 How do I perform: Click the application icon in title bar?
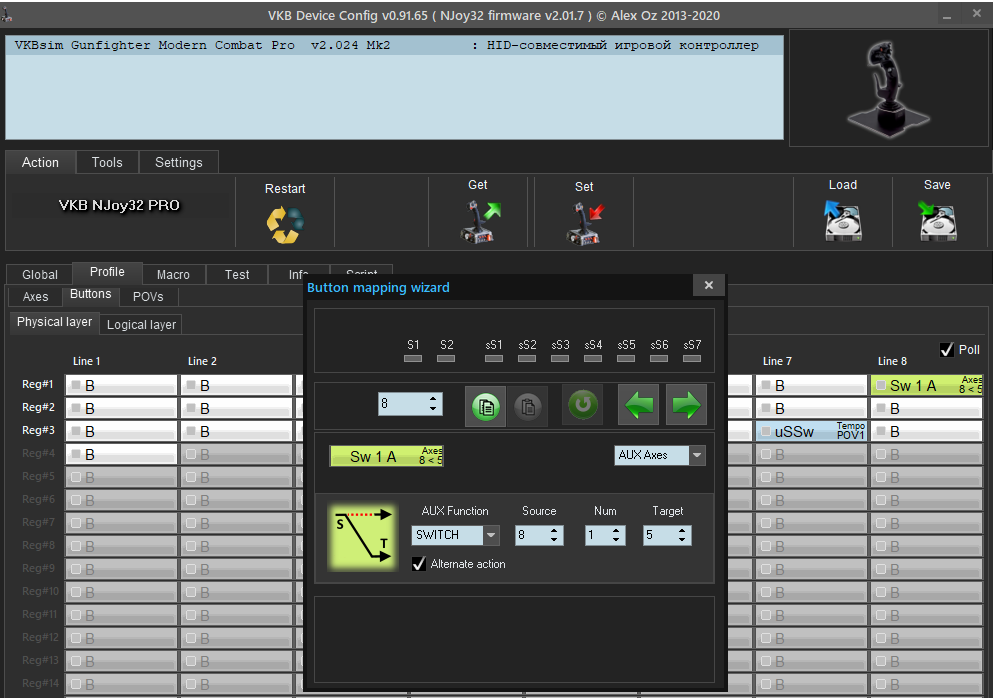click(6, 14)
